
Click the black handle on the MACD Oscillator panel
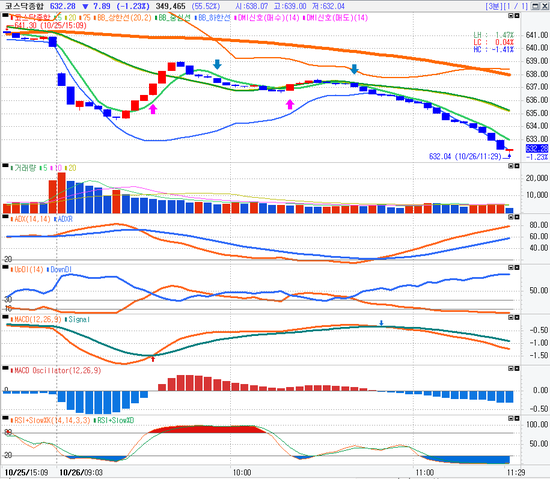5,368
